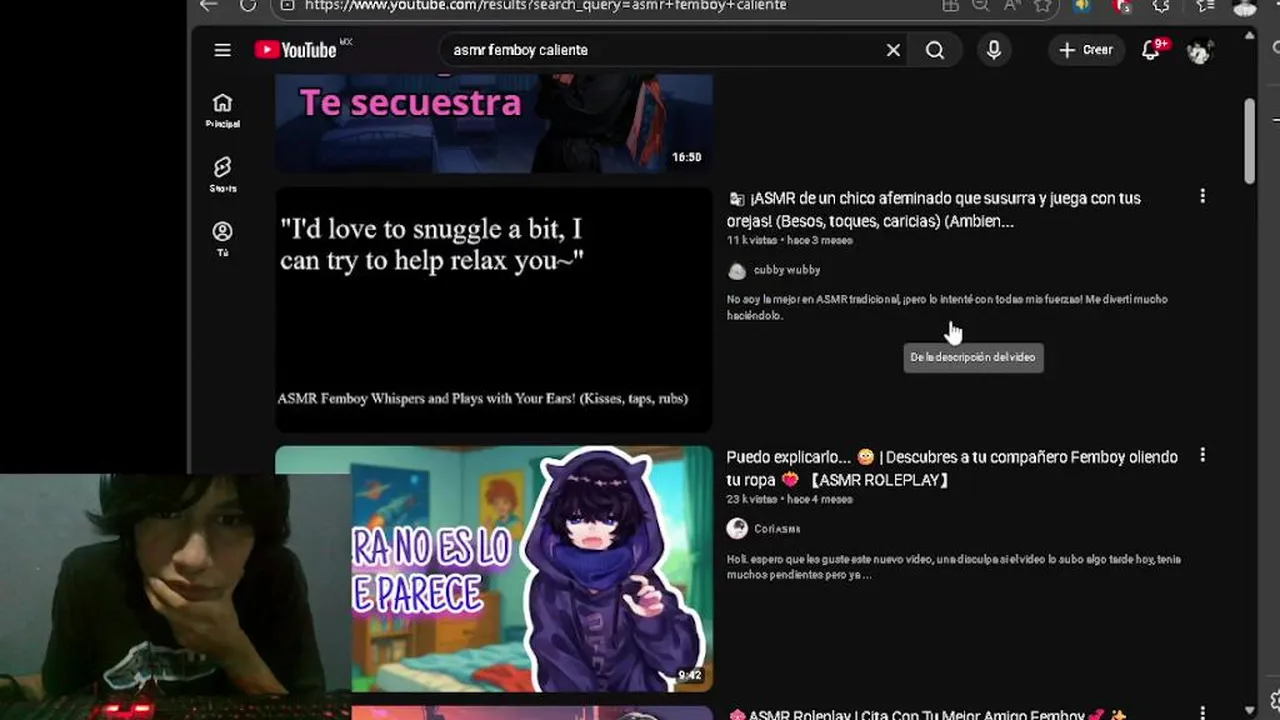Reload the page with the refresh icon
1280x720 pixels.
(x=248, y=5)
